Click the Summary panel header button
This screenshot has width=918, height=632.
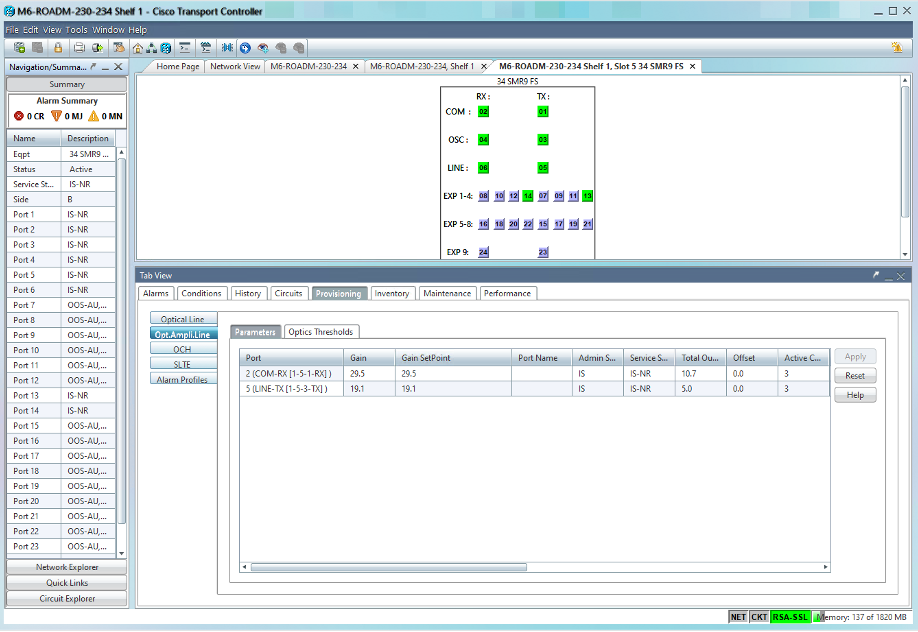click(67, 84)
